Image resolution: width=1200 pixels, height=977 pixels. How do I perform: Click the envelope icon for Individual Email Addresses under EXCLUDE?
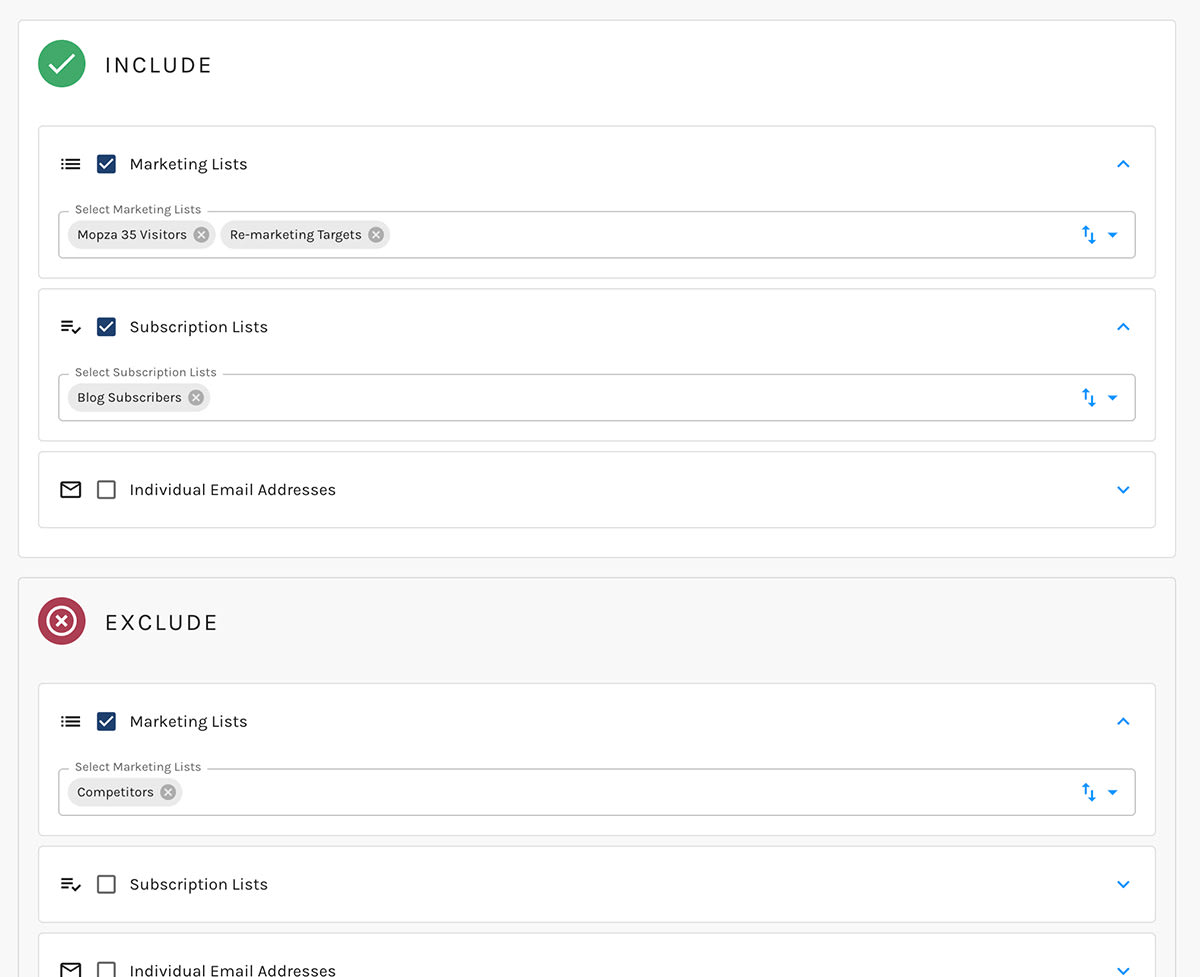tap(70, 968)
